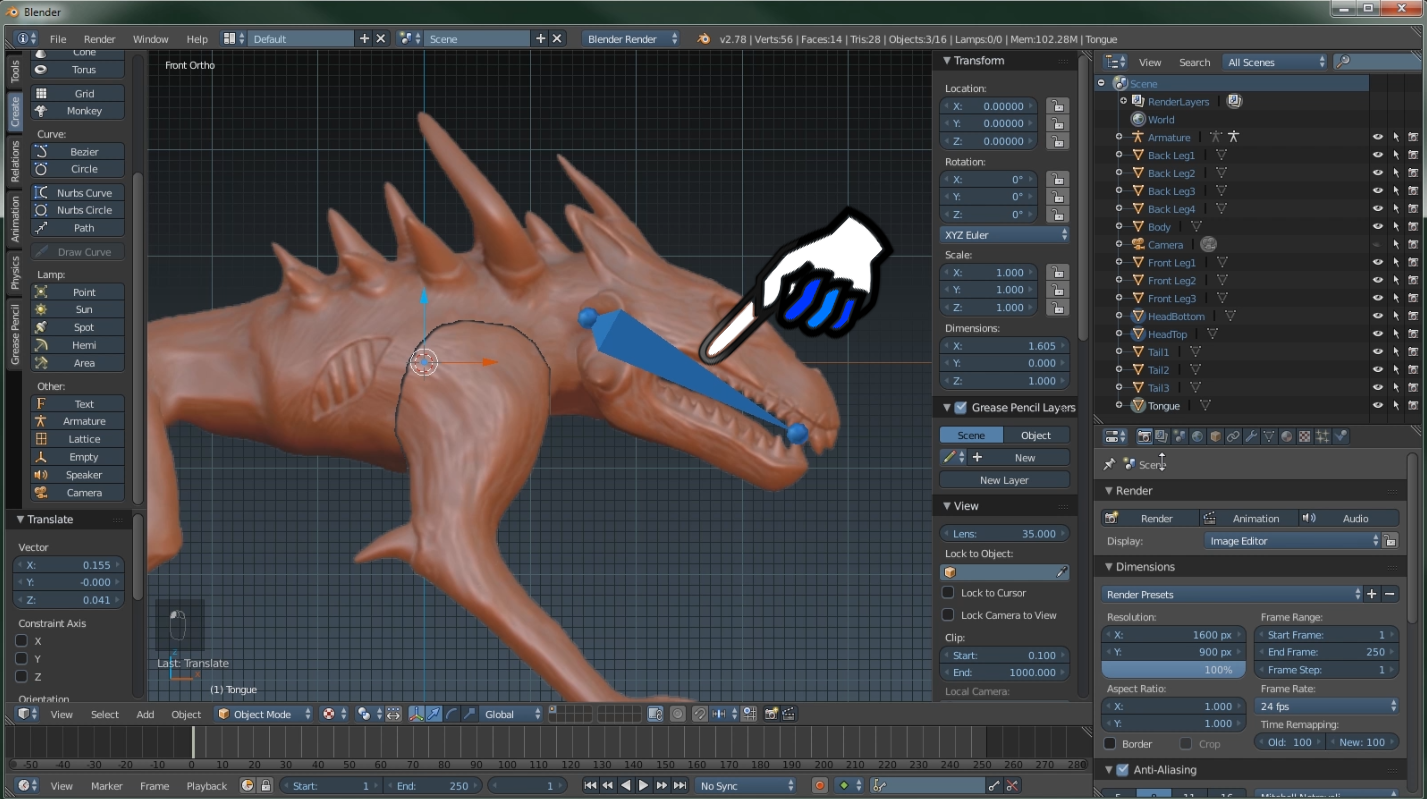
Task: Click the Render button in Render panel
Action: 1149,518
